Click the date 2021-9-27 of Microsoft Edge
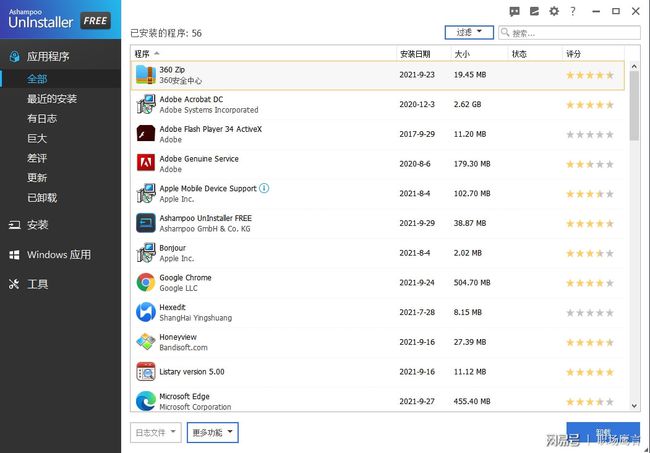This screenshot has height=453, width=650. click(417, 401)
